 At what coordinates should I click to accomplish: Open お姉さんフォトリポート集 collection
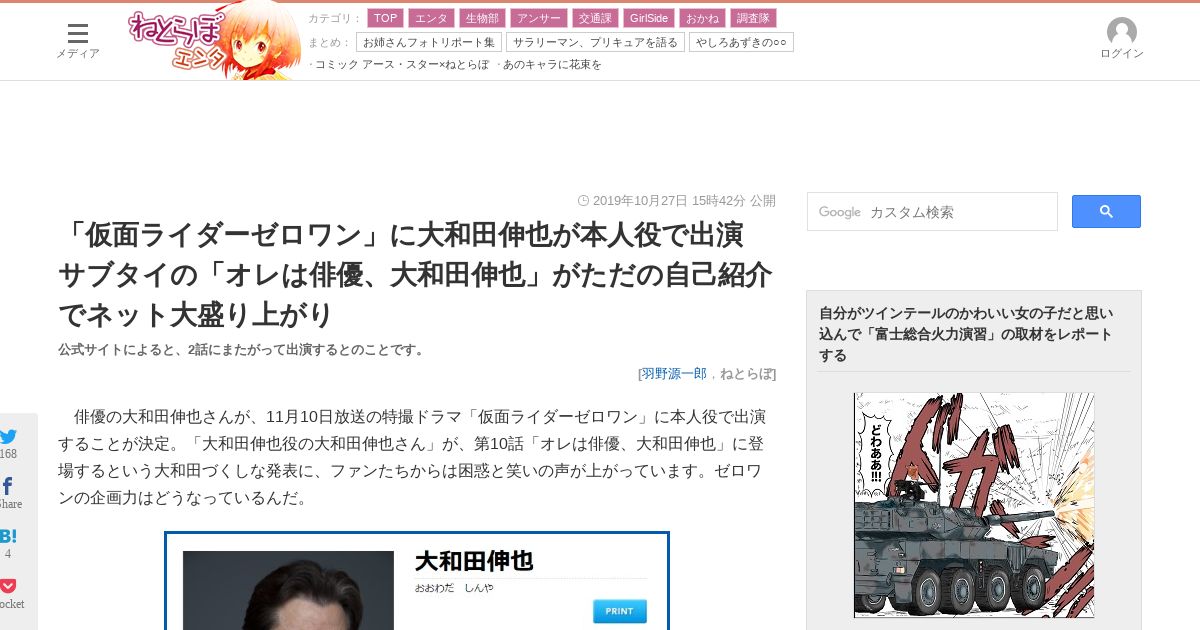pyautogui.click(x=429, y=42)
